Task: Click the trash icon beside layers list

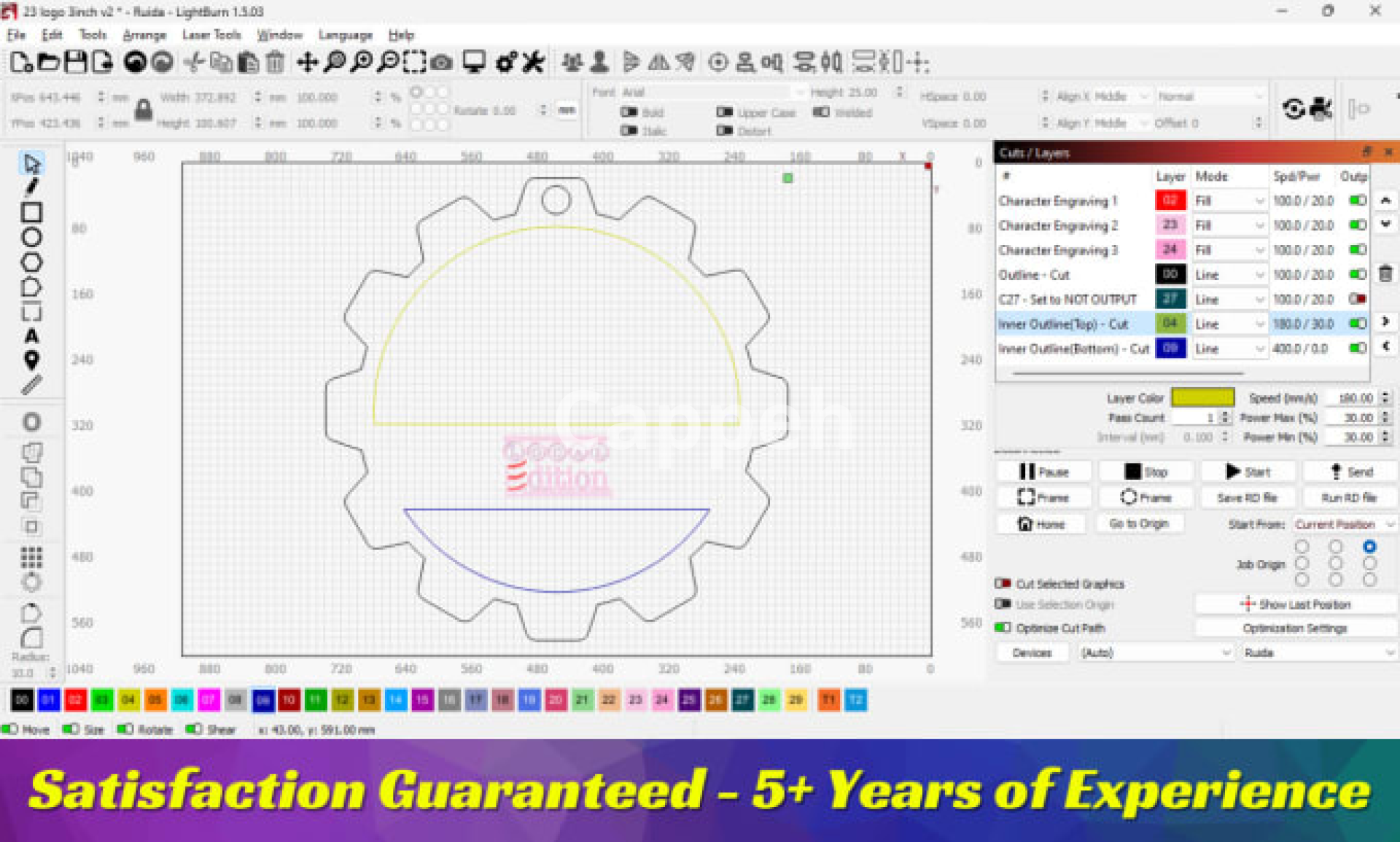Action: [x=1385, y=275]
